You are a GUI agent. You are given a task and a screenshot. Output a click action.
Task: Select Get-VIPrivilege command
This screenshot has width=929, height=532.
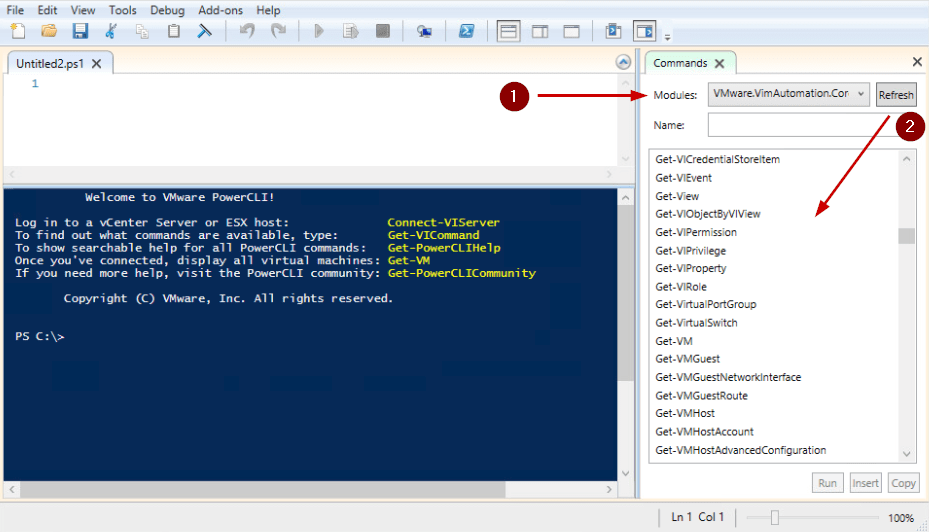[x=690, y=251]
